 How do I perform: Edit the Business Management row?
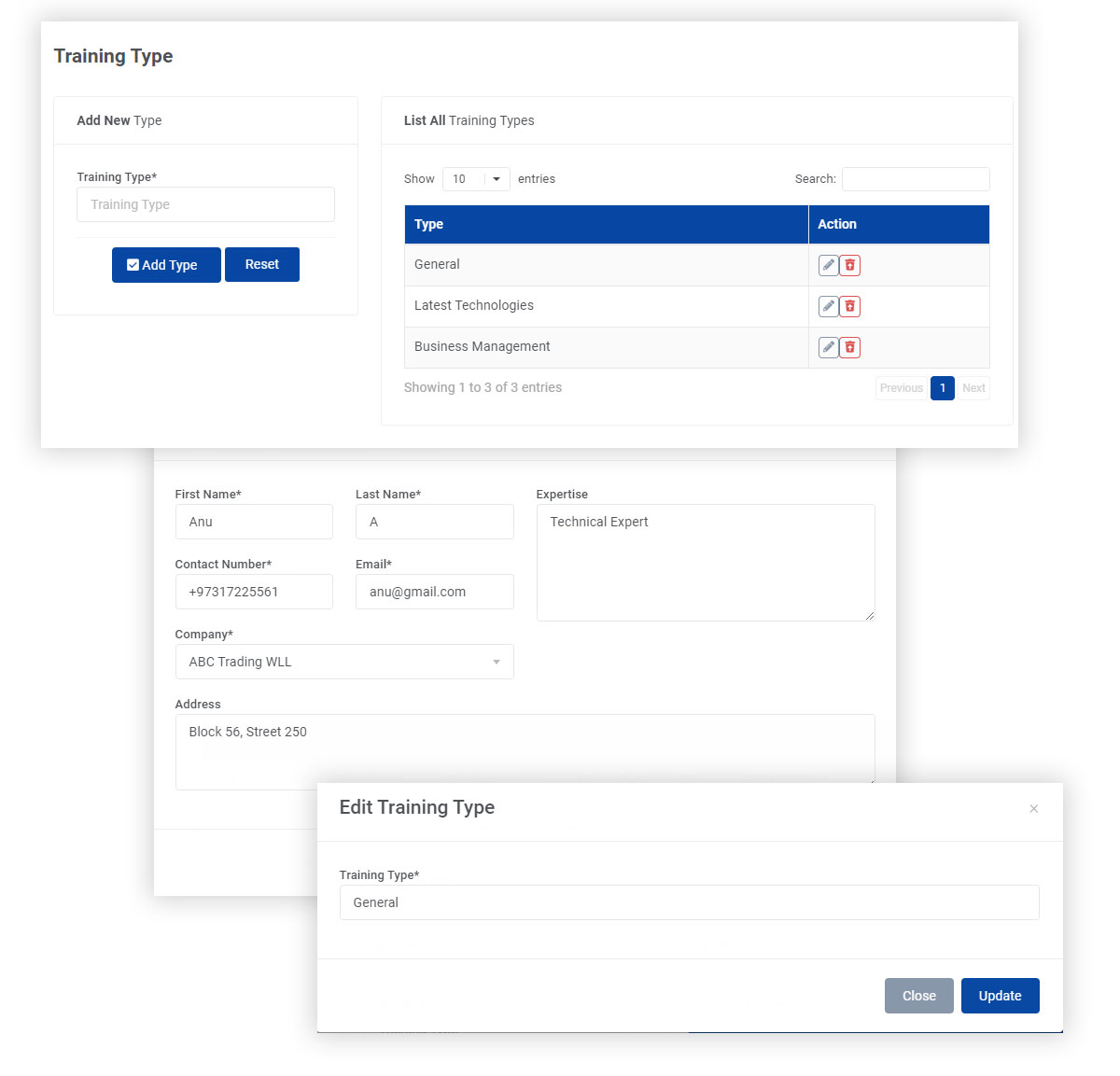828,347
